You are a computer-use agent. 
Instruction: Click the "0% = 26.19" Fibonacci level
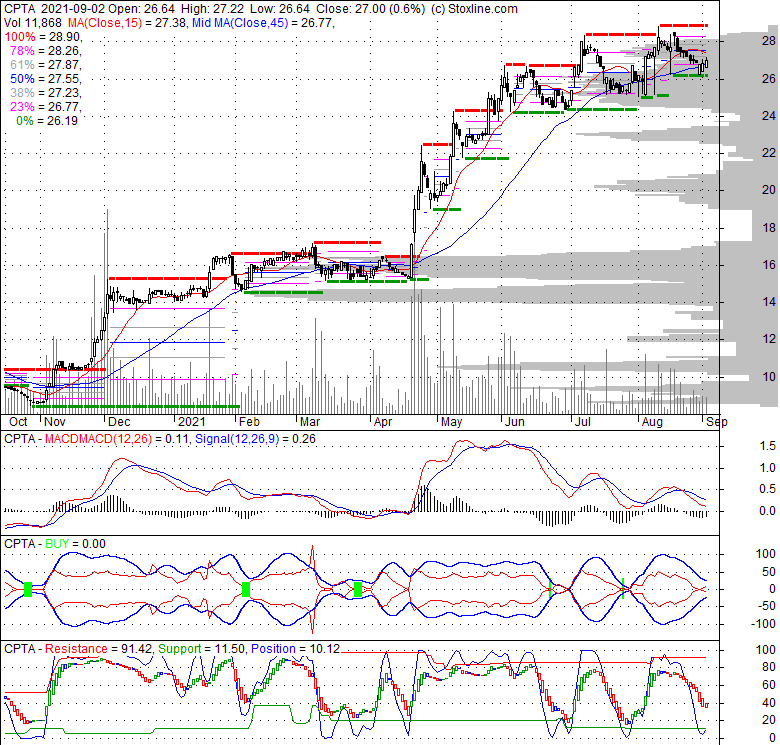[47, 120]
